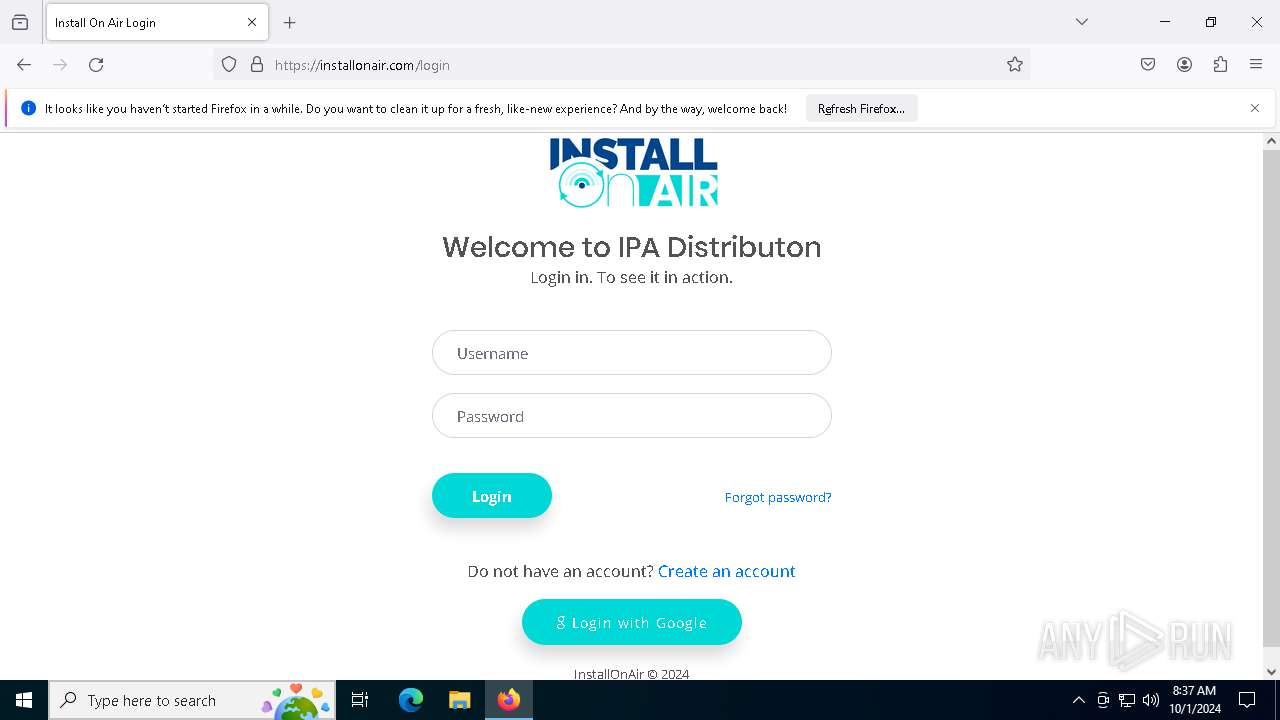
Task: Expand the list all tabs chevron
Action: (x=1082, y=22)
